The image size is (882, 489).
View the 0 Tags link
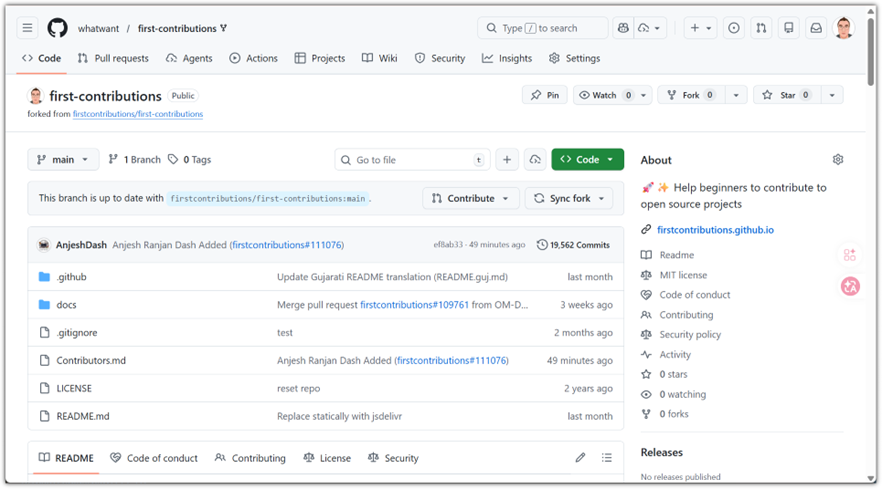click(190, 159)
